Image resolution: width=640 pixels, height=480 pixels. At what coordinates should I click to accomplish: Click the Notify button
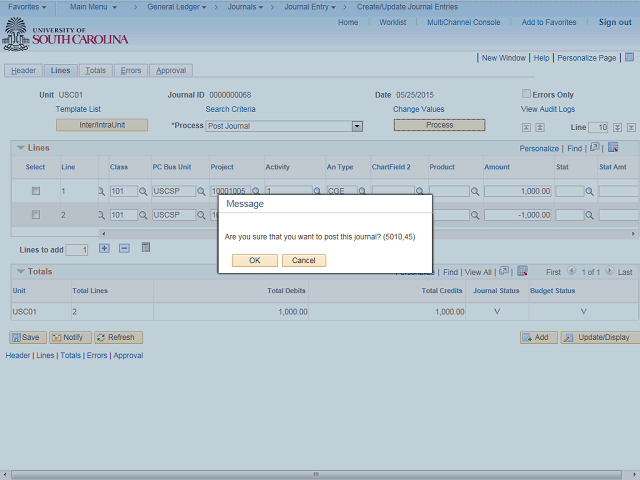pyautogui.click(x=70, y=338)
